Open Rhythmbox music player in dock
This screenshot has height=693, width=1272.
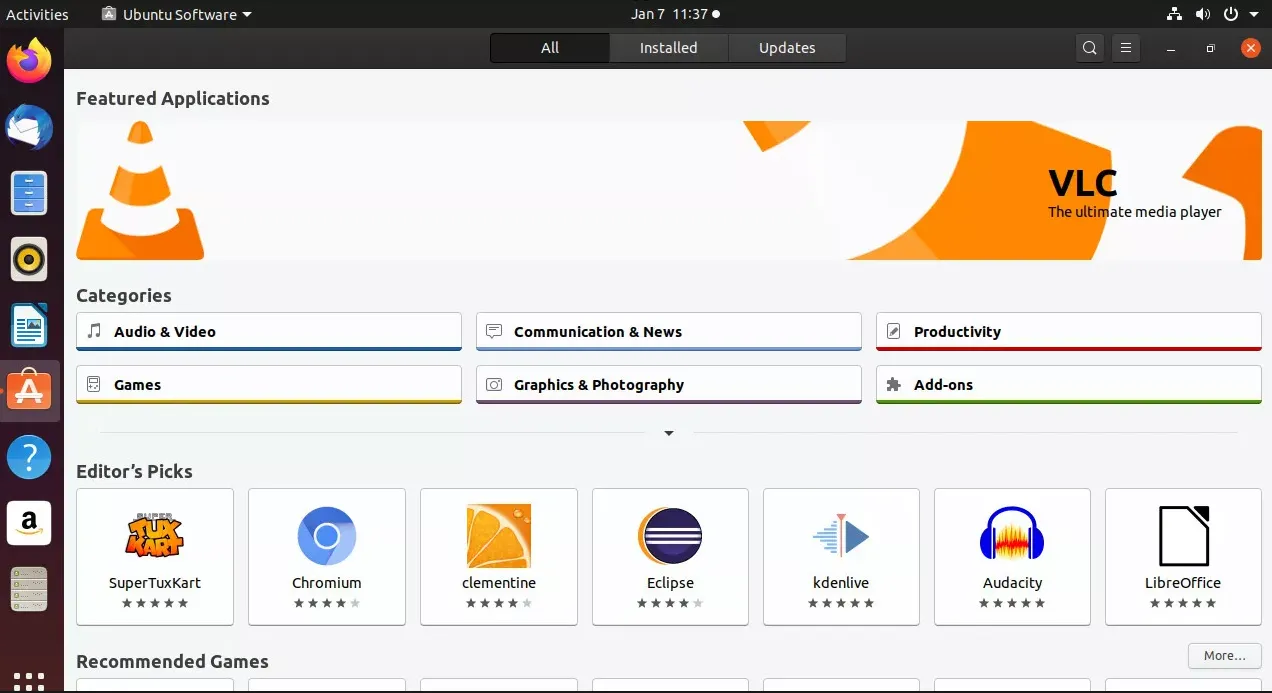[x=29, y=259]
